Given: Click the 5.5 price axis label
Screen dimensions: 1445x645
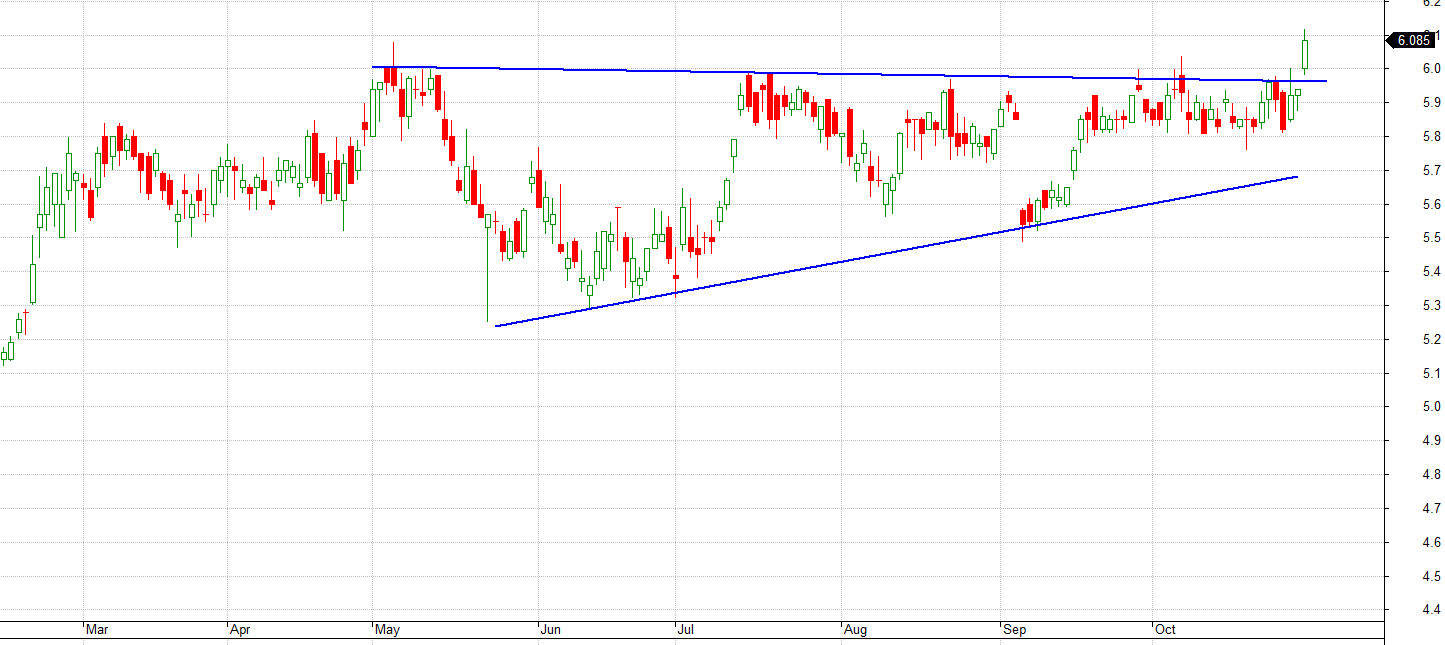Looking at the screenshot, I should 1431,237.
